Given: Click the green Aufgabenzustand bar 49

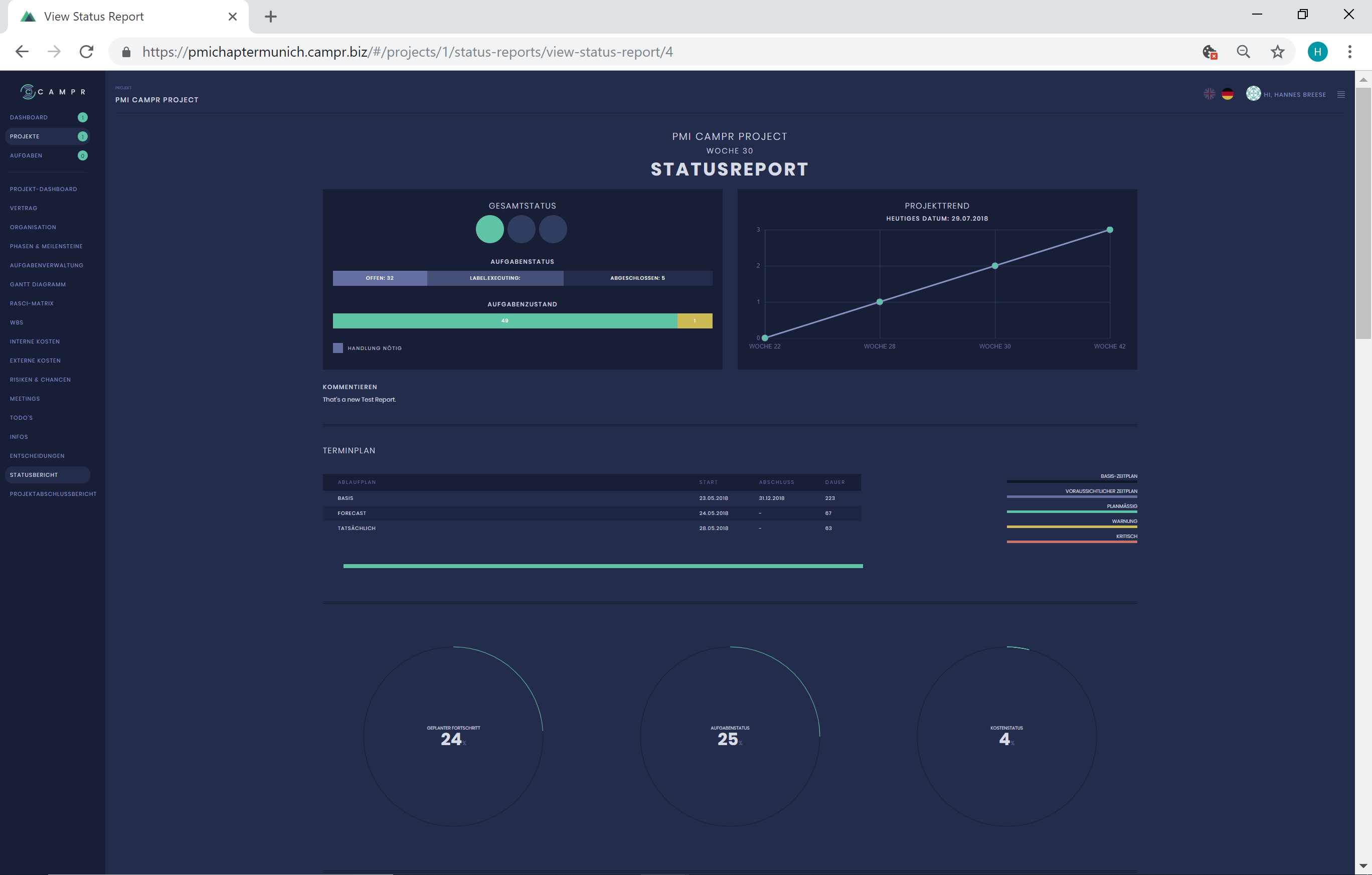Looking at the screenshot, I should (505, 321).
